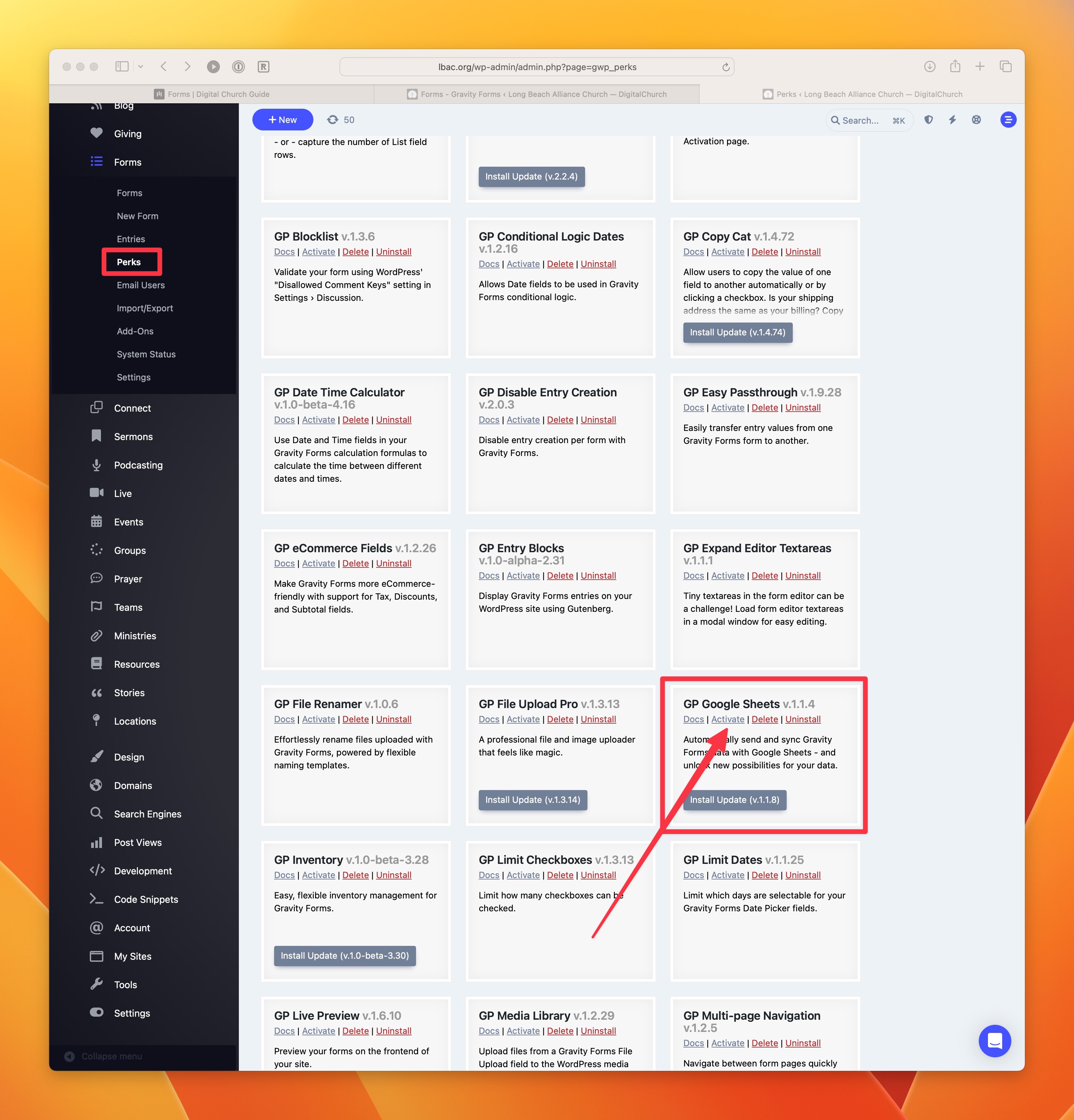Click the Domains globe icon

pyautogui.click(x=97, y=785)
